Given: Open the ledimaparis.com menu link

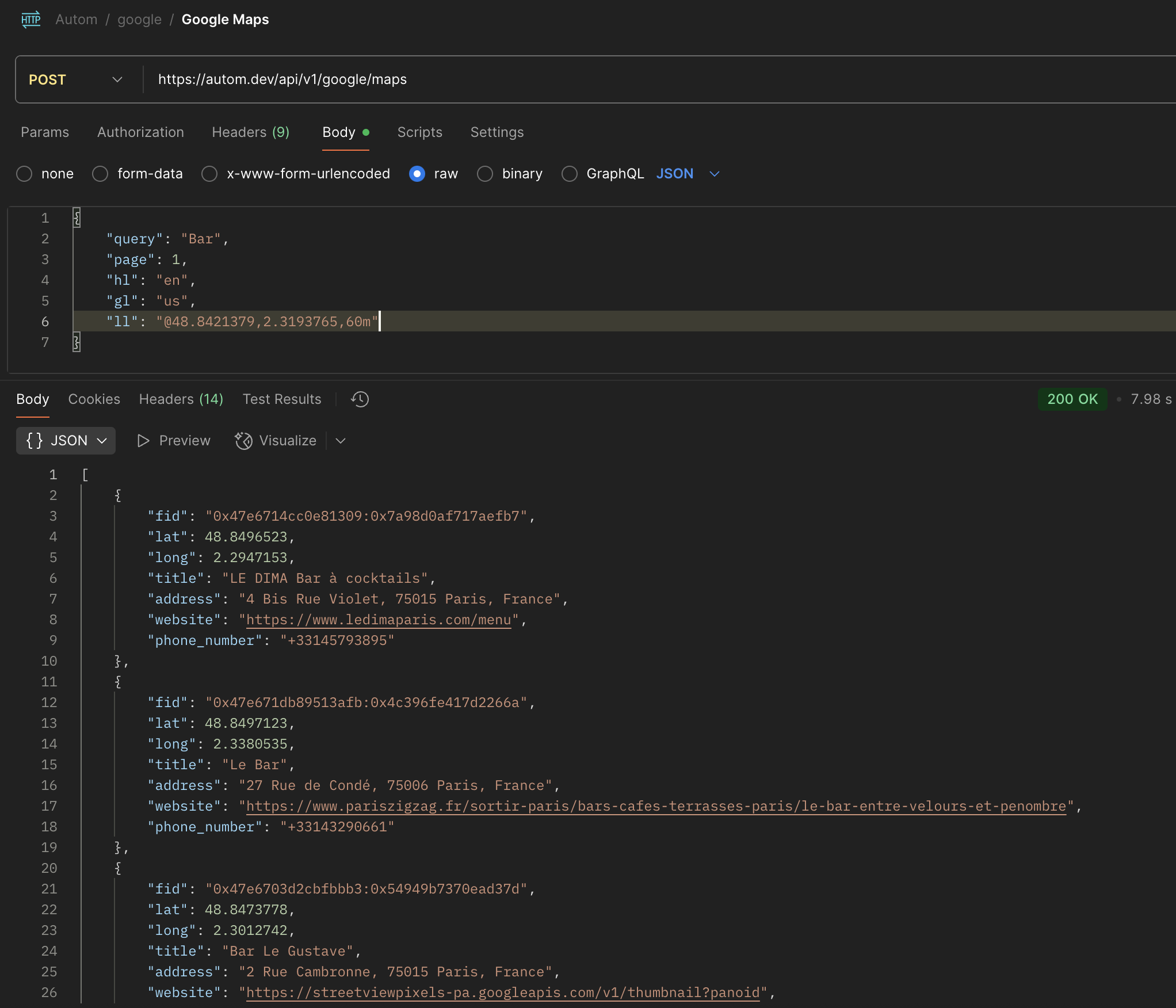Looking at the screenshot, I should pyautogui.click(x=378, y=620).
